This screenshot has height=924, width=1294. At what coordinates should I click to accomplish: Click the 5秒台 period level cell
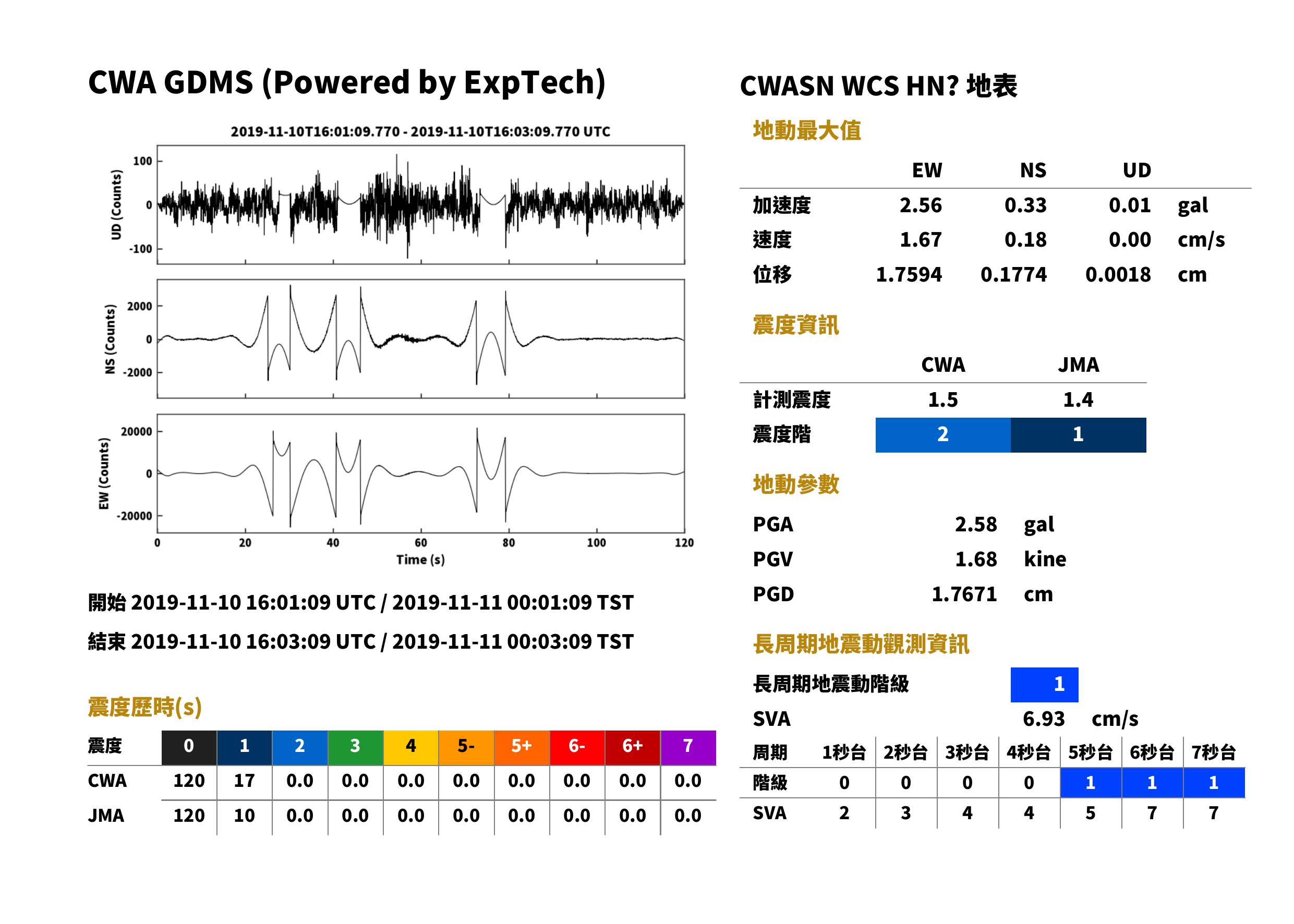(1090, 783)
